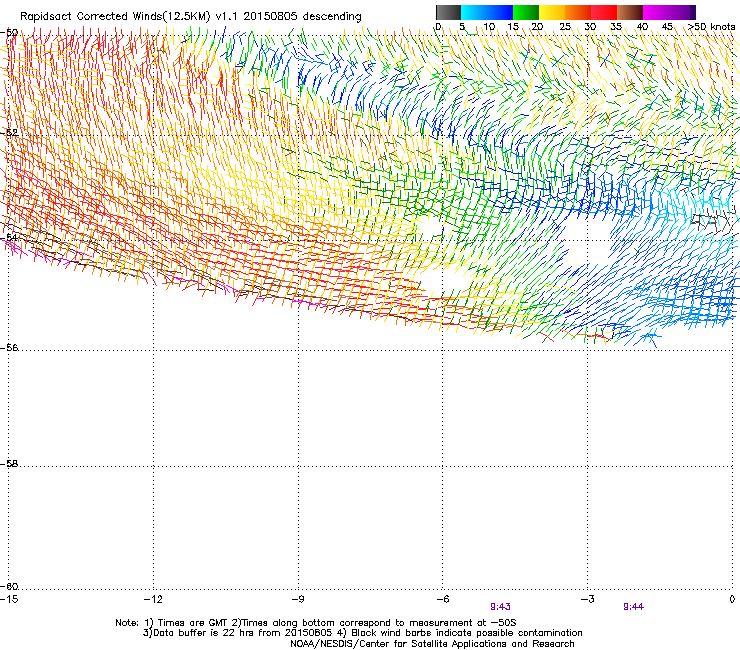
Task: Click the longitude axis label -15
Action: (x=8, y=599)
